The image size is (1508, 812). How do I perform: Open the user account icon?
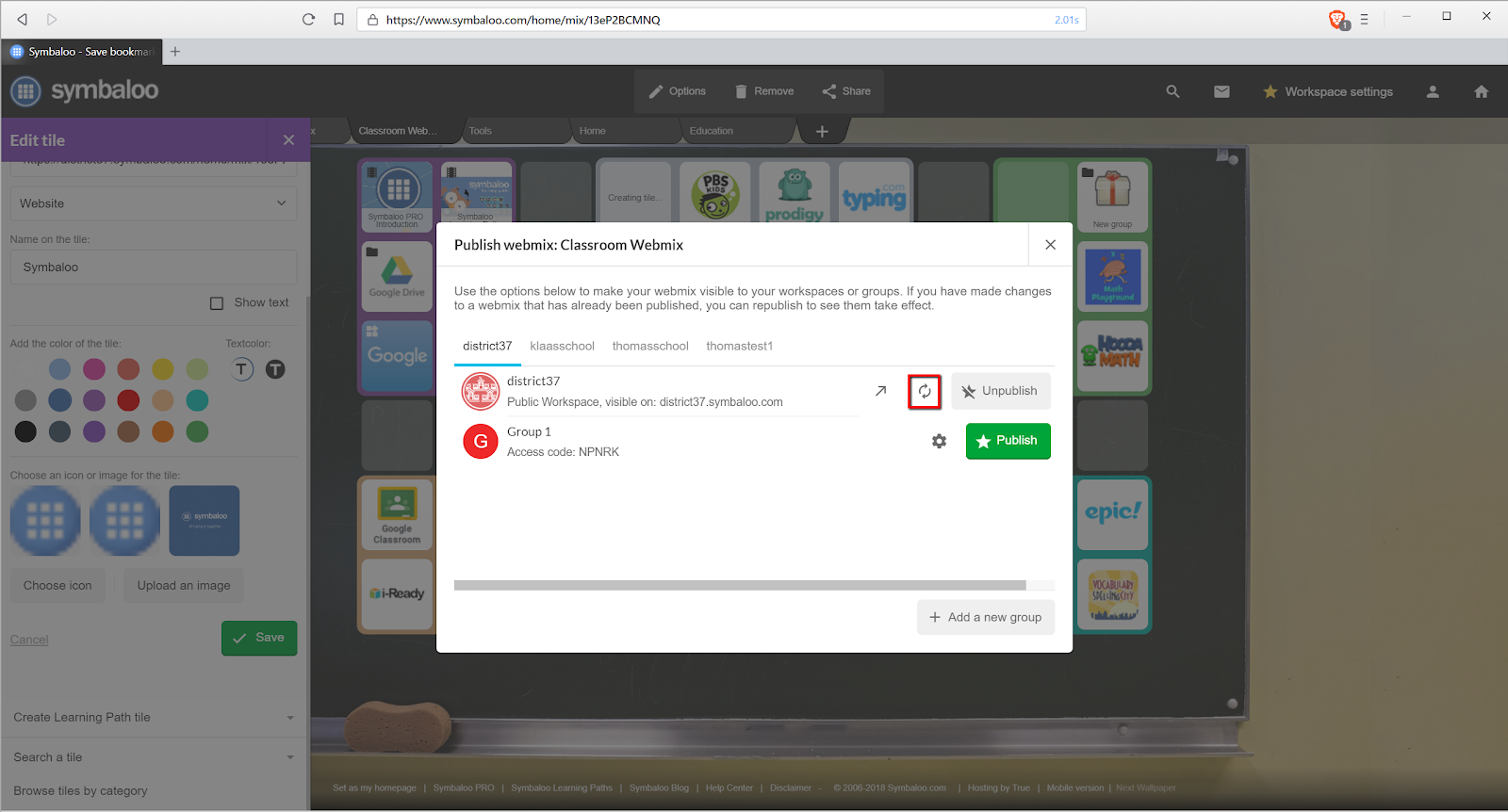click(1433, 91)
